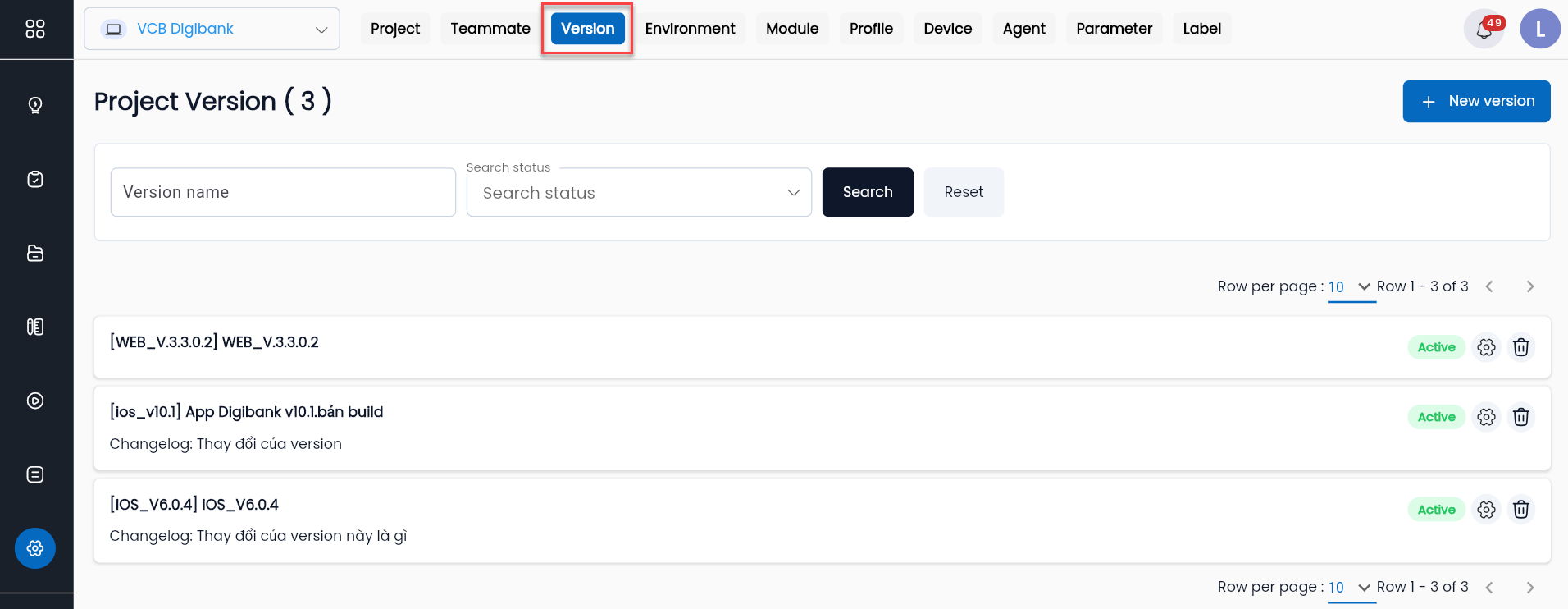This screenshot has width=1568, height=609.
Task: Open the notification bell with 49 badge
Action: 1484,30
